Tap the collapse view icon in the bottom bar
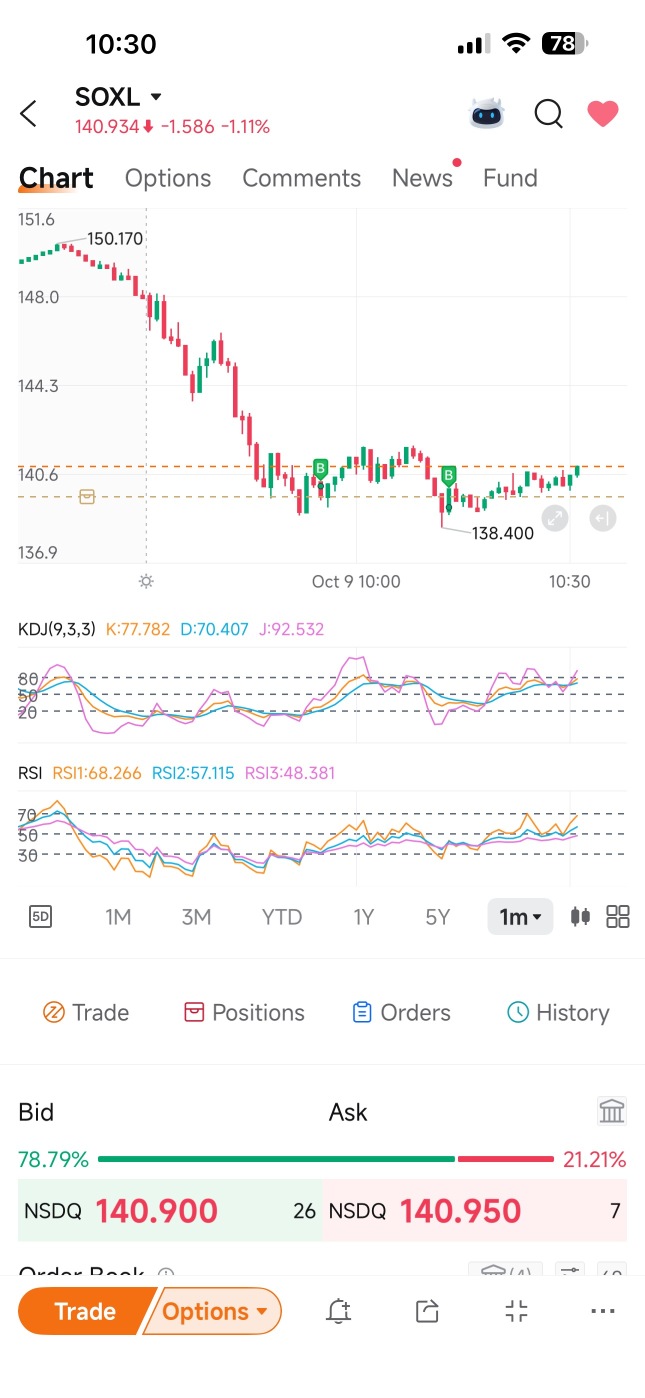645x1398 pixels. coord(516,1312)
